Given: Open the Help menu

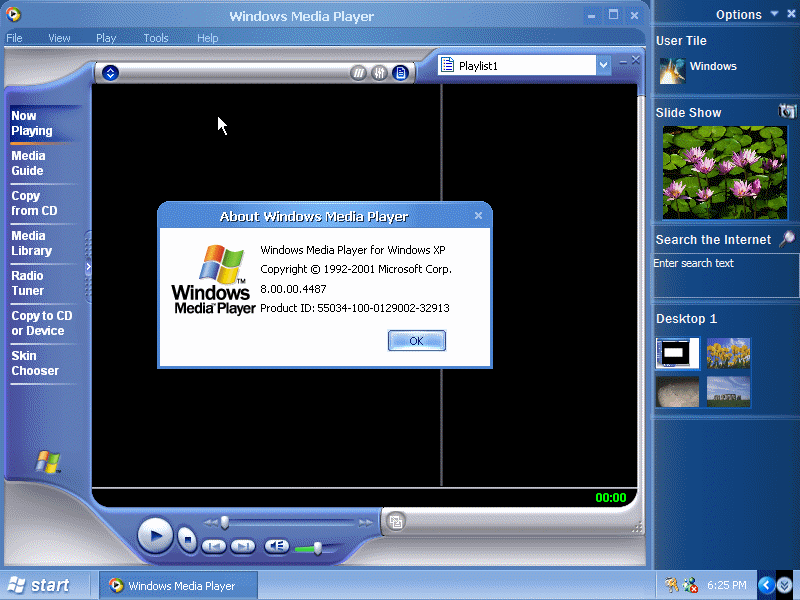Looking at the screenshot, I should click(208, 38).
